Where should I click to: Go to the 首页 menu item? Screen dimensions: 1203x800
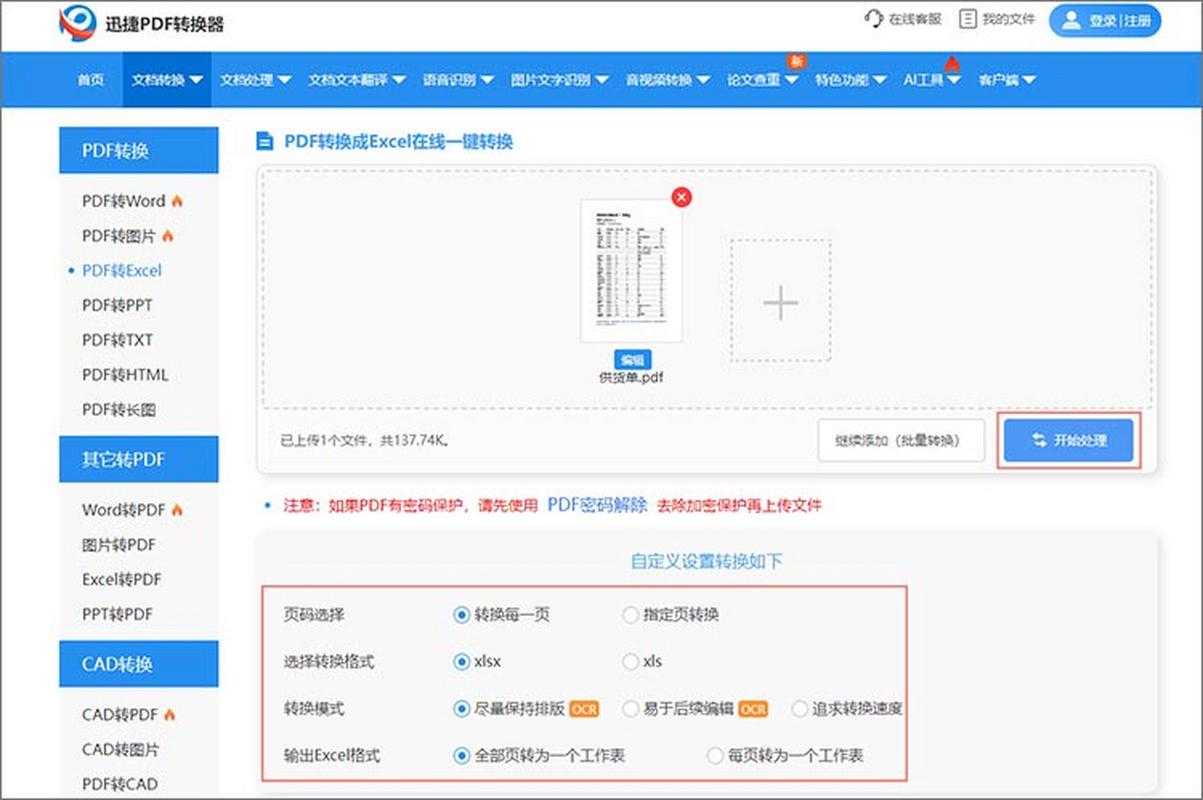coord(89,80)
